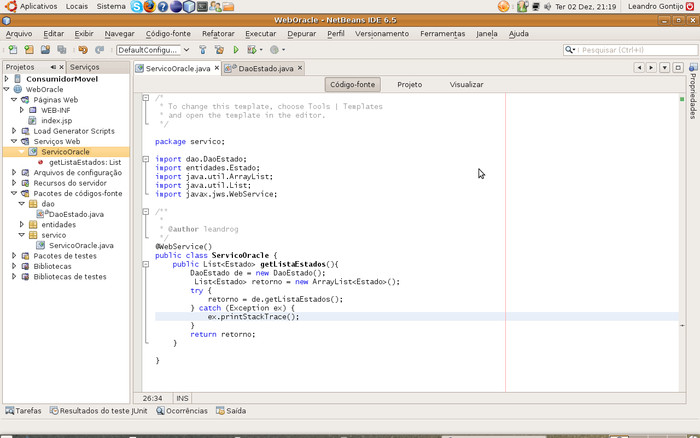
Task: Toggle the Visualizar view button
Action: 466,84
